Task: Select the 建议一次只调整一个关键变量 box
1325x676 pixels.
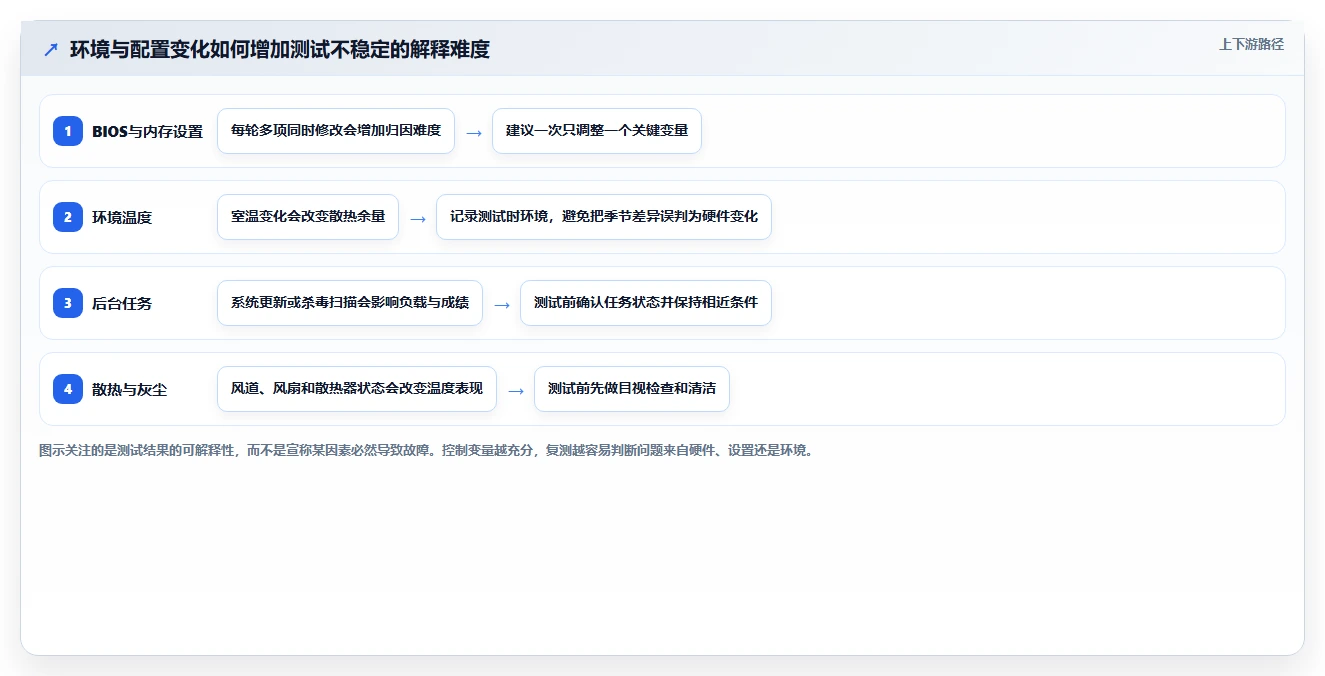Action: click(597, 131)
